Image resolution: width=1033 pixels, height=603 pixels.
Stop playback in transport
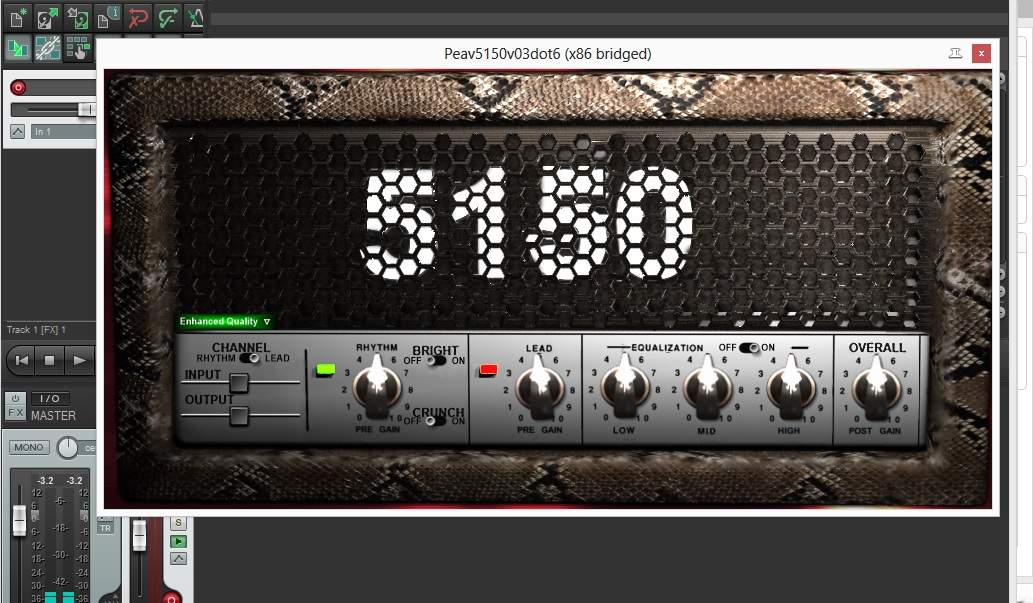tap(49, 360)
